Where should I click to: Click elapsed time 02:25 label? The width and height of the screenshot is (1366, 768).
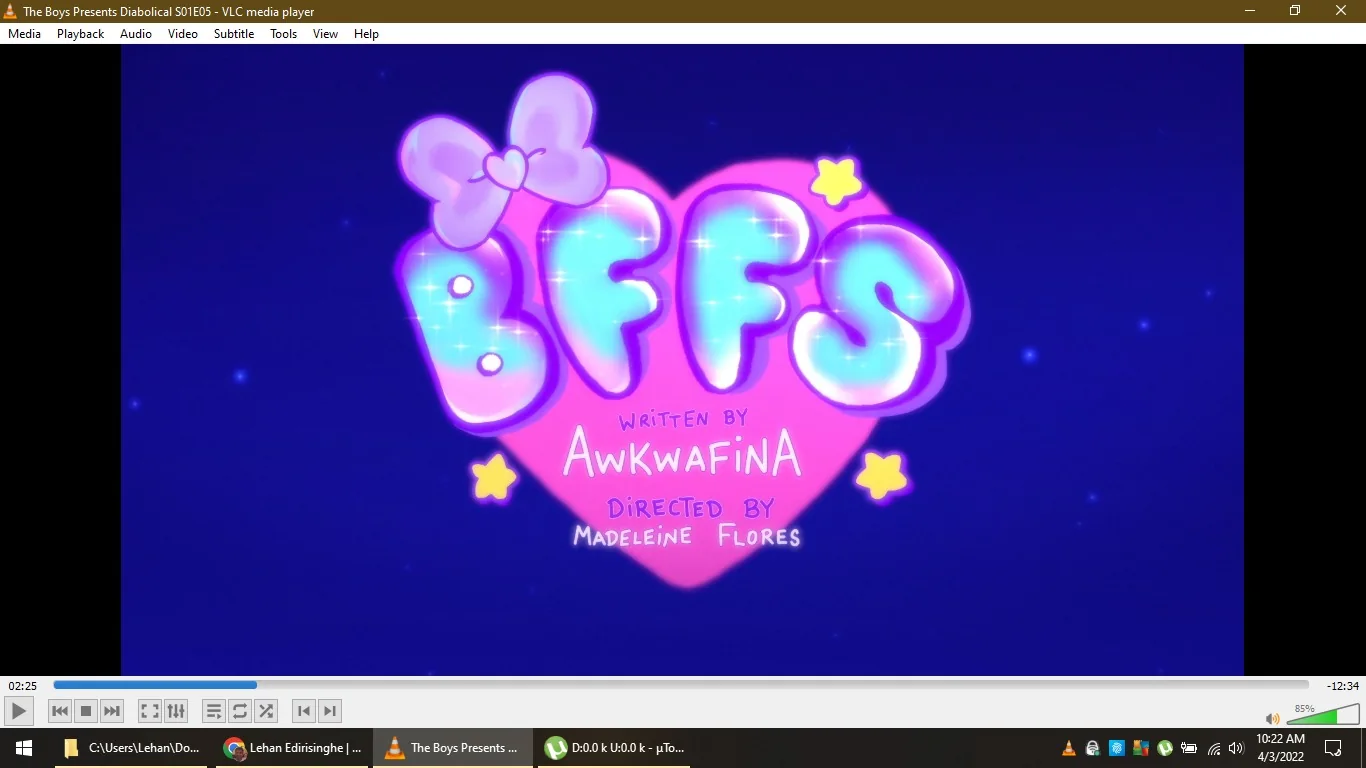coord(23,686)
